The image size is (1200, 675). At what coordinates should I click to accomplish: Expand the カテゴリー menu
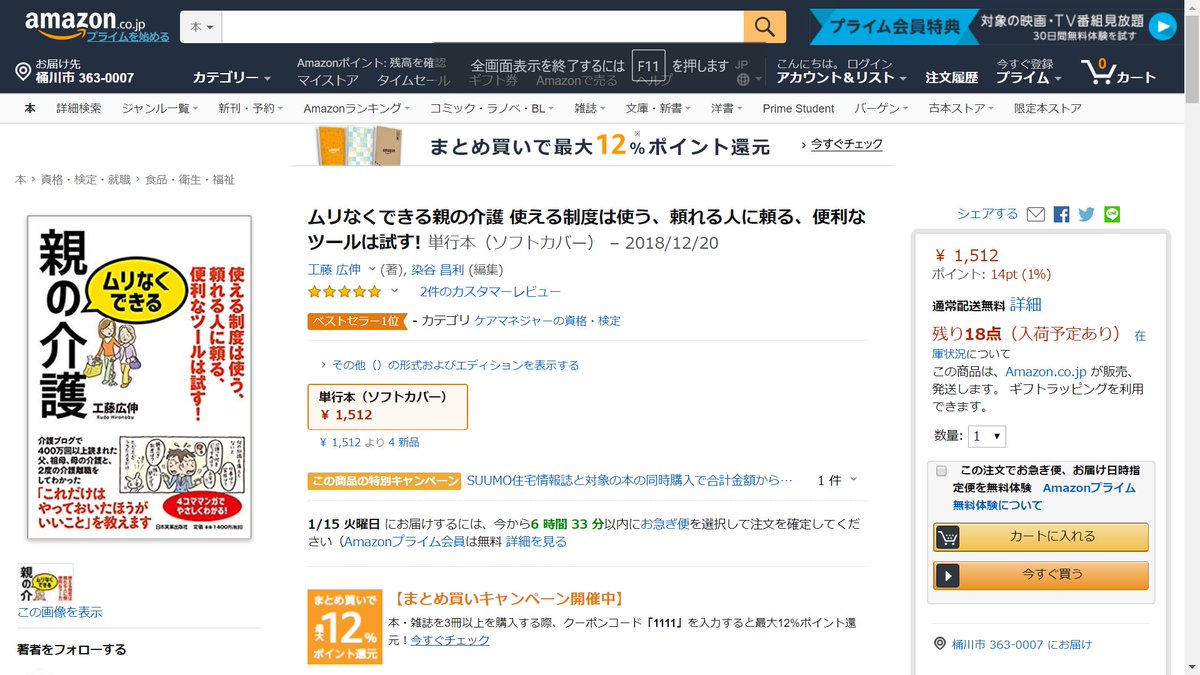point(232,77)
